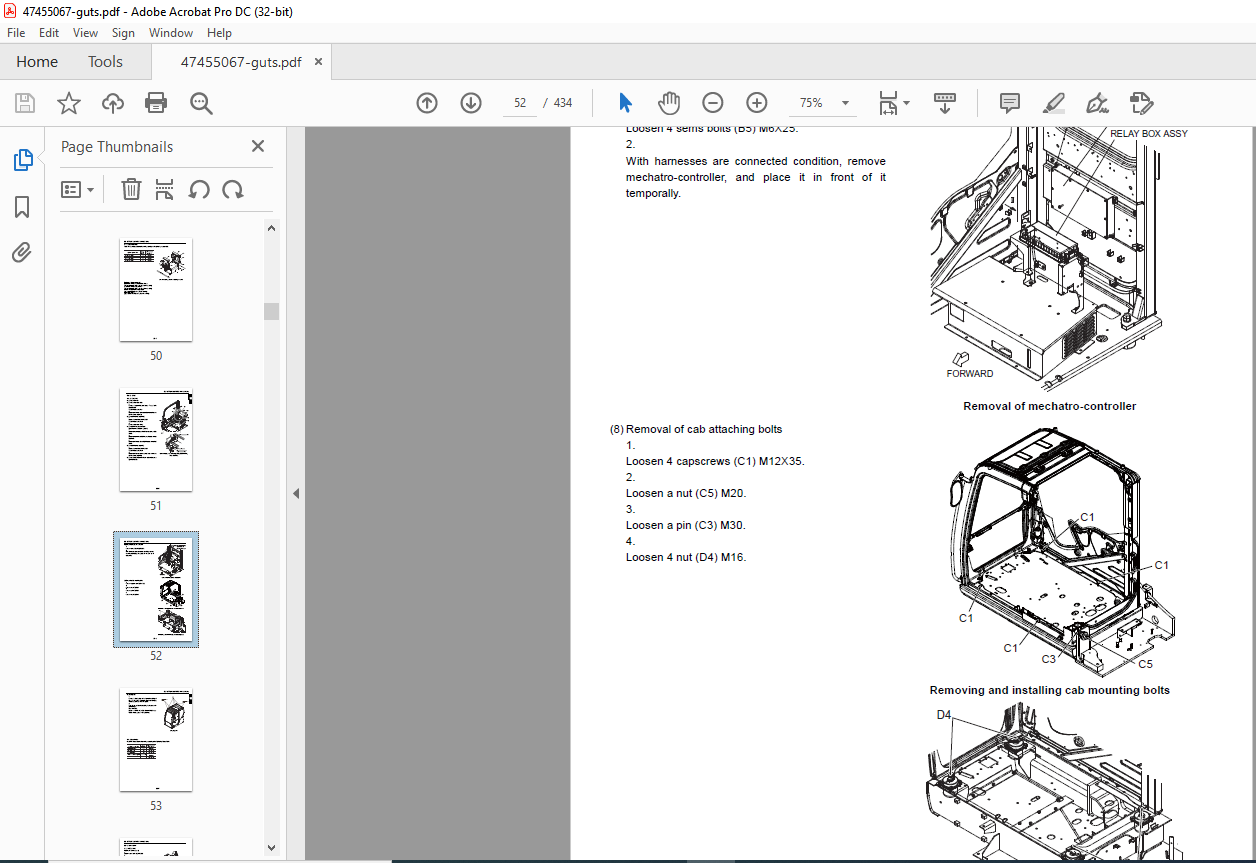Image resolution: width=1256 pixels, height=863 pixels.
Task: Open the View menu
Action: pos(86,33)
